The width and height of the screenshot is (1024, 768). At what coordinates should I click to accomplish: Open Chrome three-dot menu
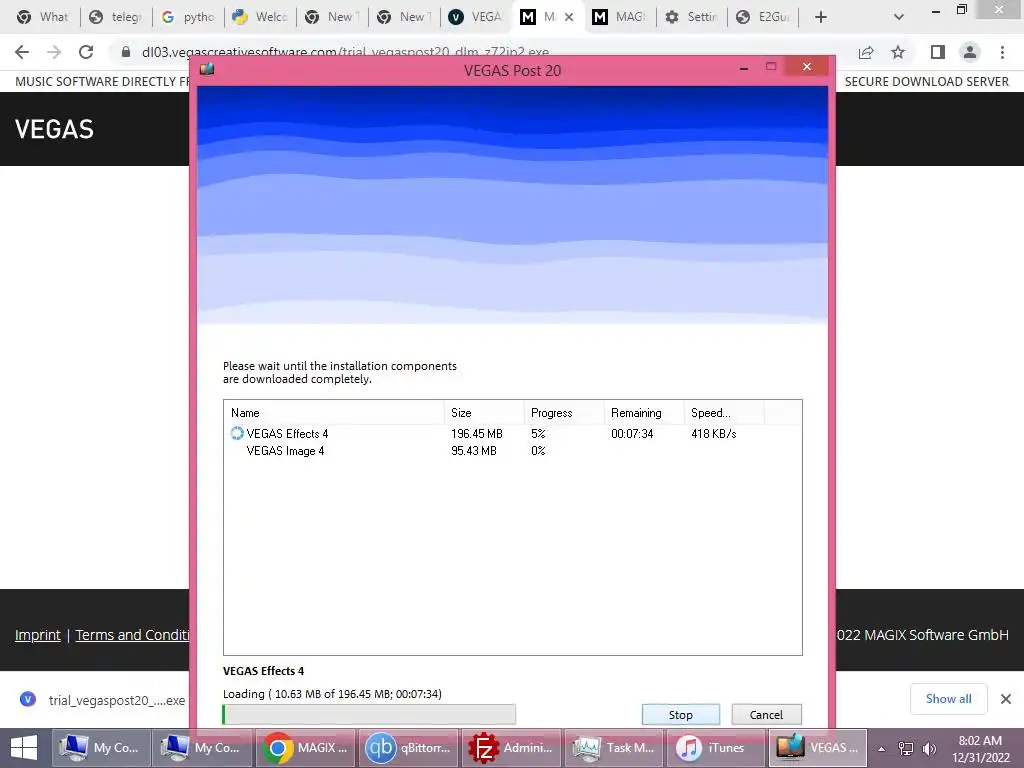[1002, 52]
